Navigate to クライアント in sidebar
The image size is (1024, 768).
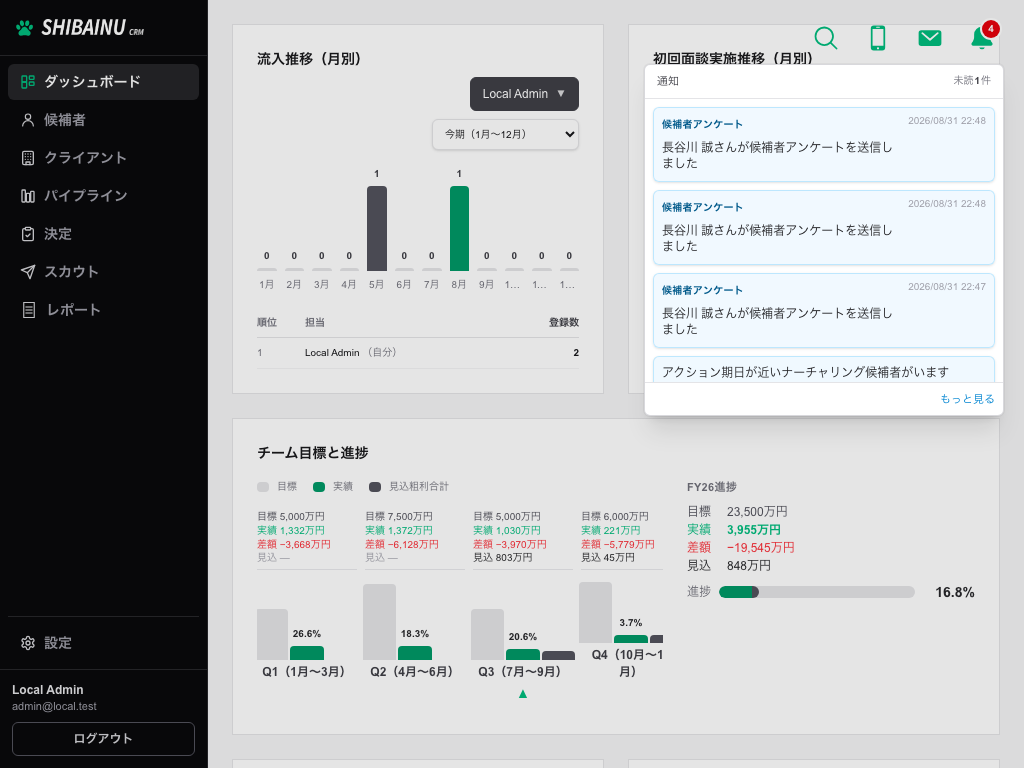[x=103, y=158]
